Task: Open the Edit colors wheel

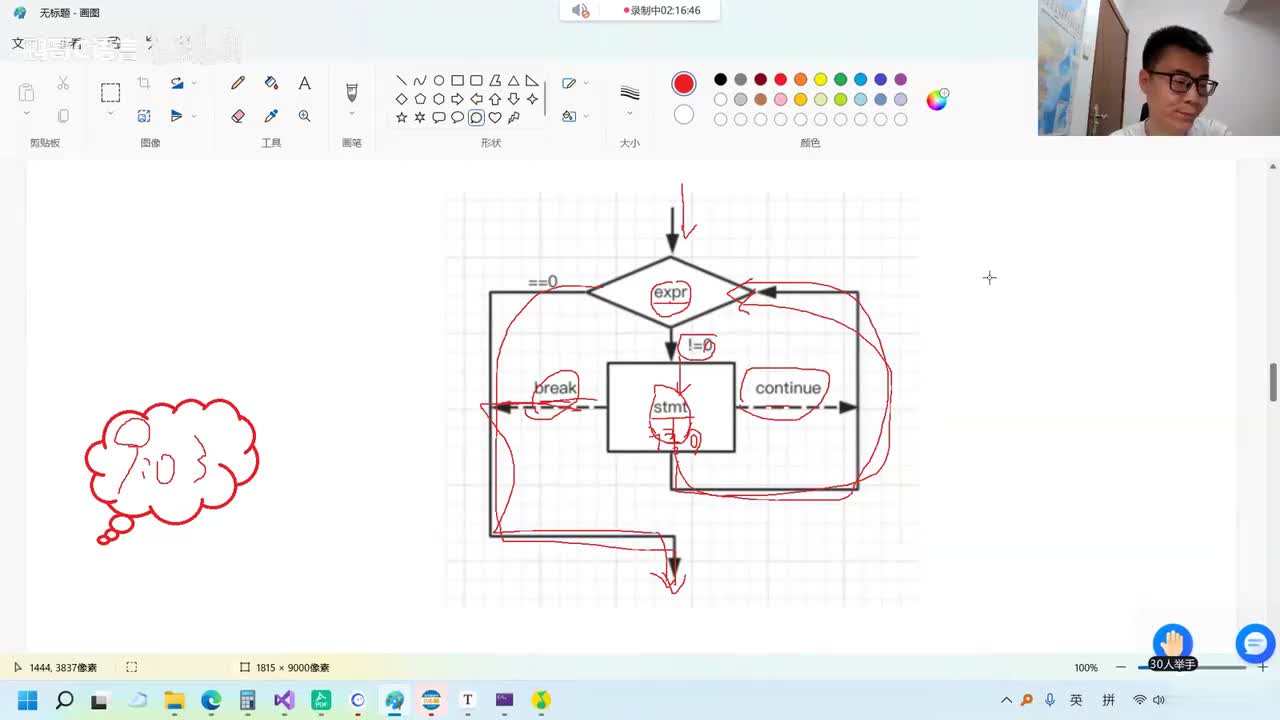Action: tap(937, 99)
